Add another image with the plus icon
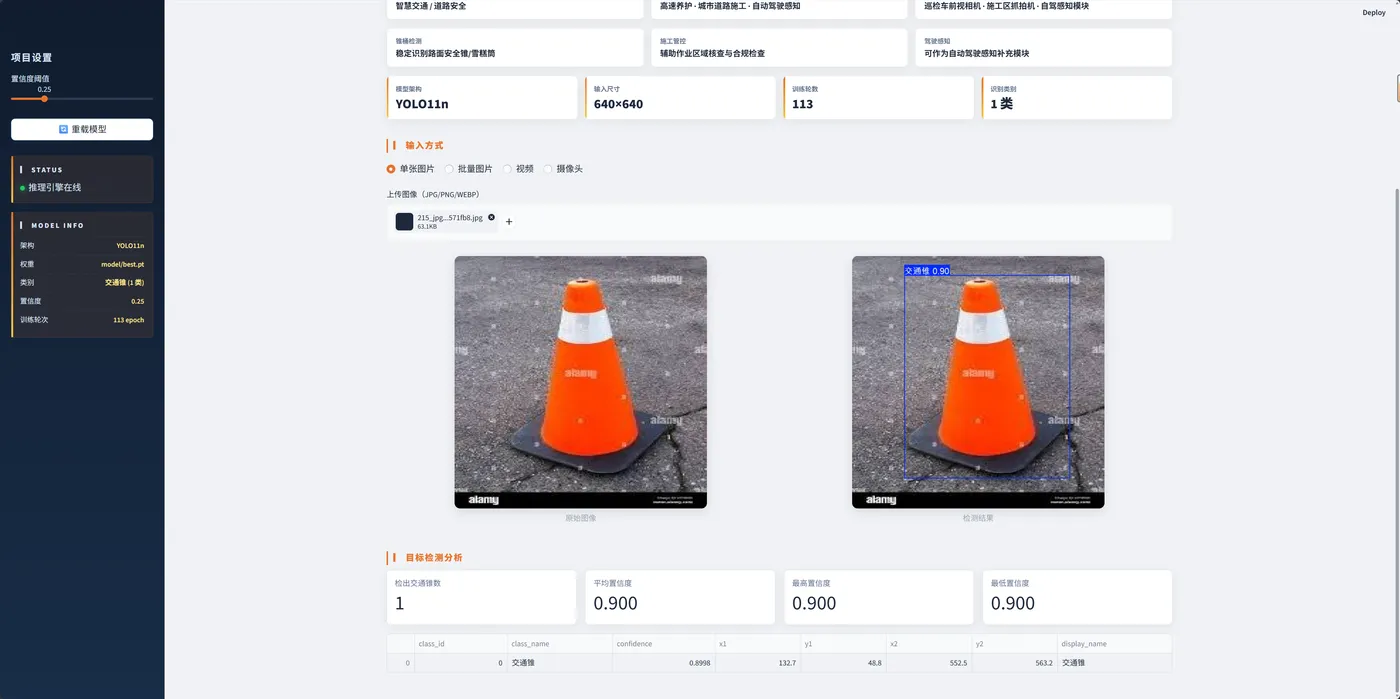Viewport: 1400px width, 699px height. [509, 222]
